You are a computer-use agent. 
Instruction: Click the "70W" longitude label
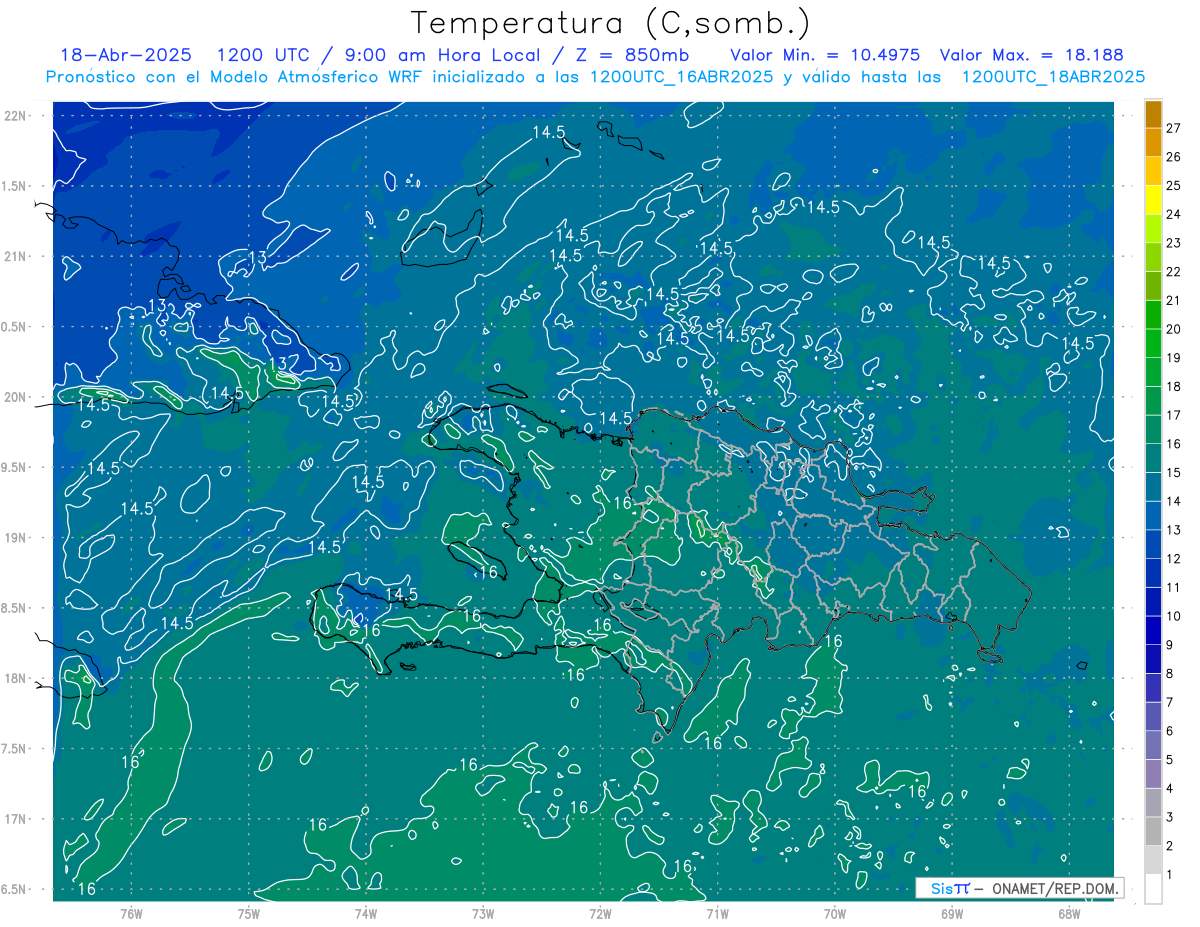[835, 914]
